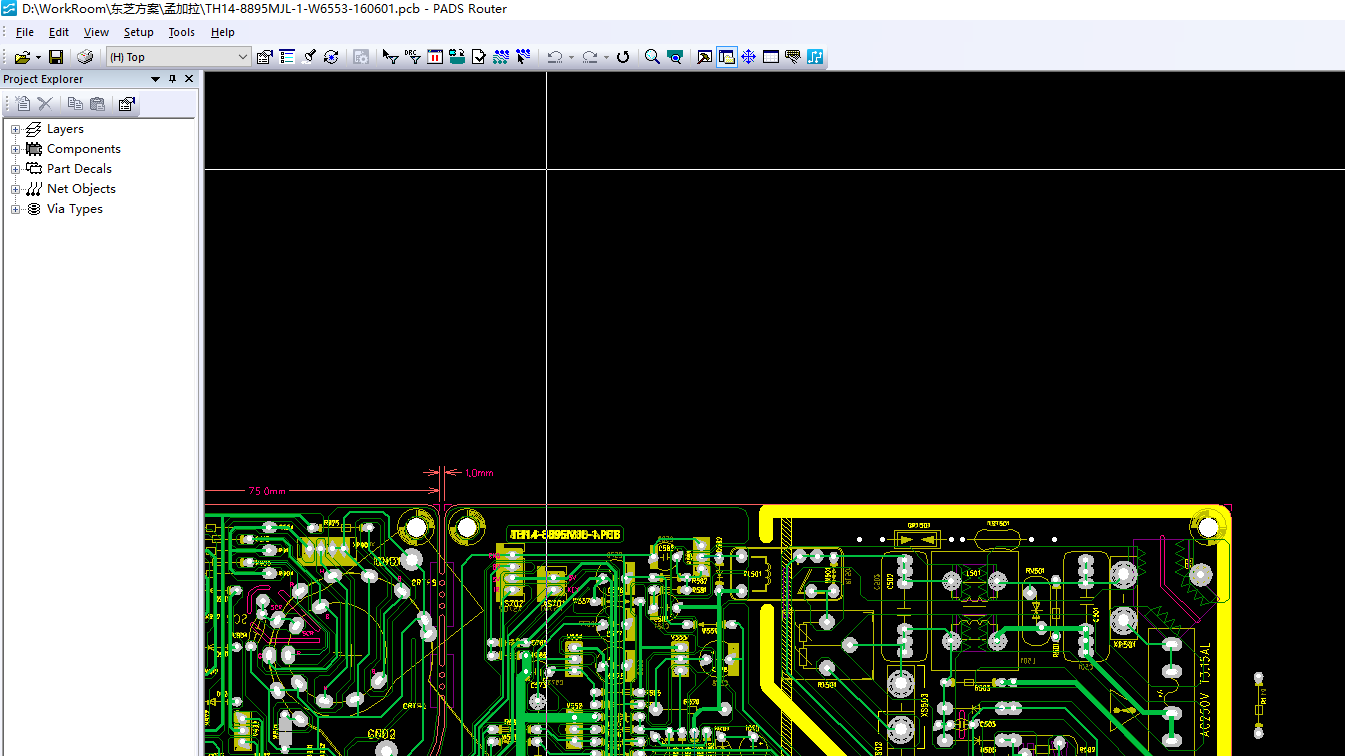
Task: Click the teal icon right of the Zoom magnifier
Action: click(675, 57)
